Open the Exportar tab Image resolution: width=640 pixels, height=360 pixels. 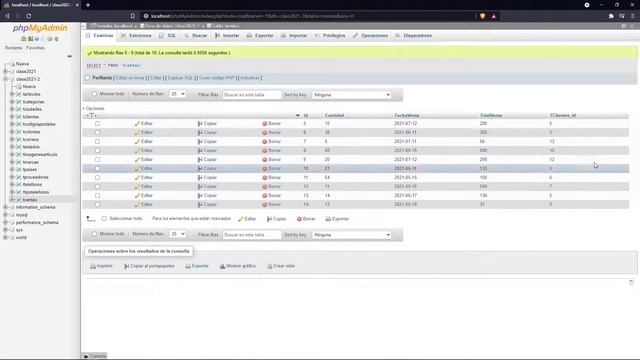coord(260,36)
